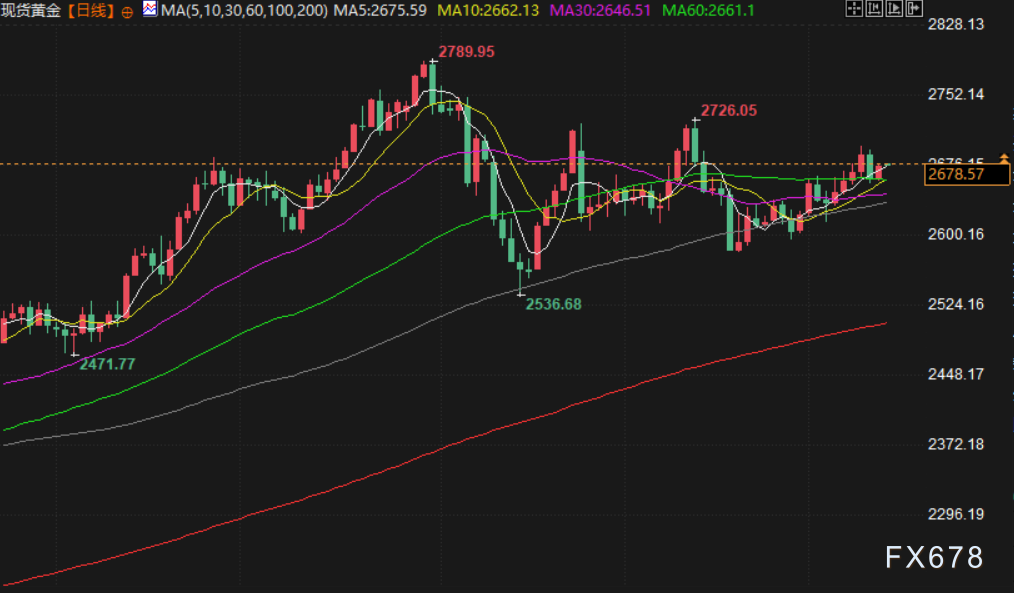Click the 2726.05 peak price label
Image resolution: width=1014 pixels, height=593 pixels.
728,111
